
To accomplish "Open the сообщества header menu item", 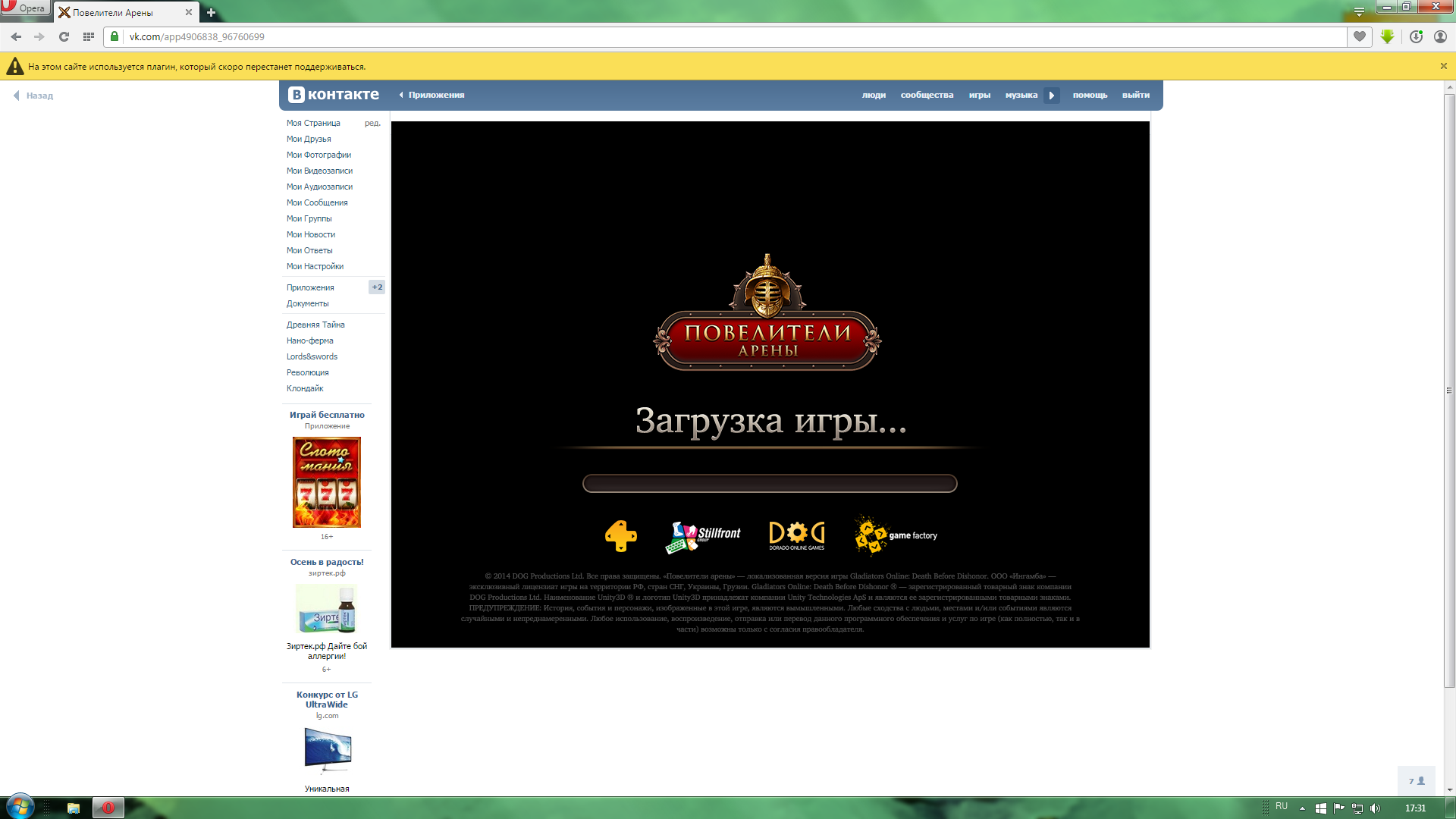I will (x=927, y=95).
